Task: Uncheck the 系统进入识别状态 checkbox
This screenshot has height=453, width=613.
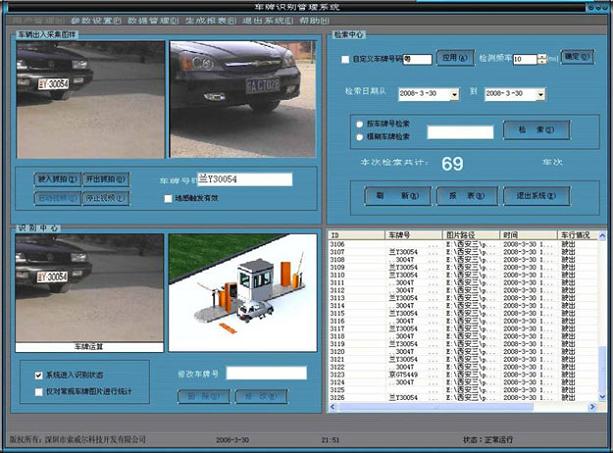Action: pyautogui.click(x=38, y=374)
